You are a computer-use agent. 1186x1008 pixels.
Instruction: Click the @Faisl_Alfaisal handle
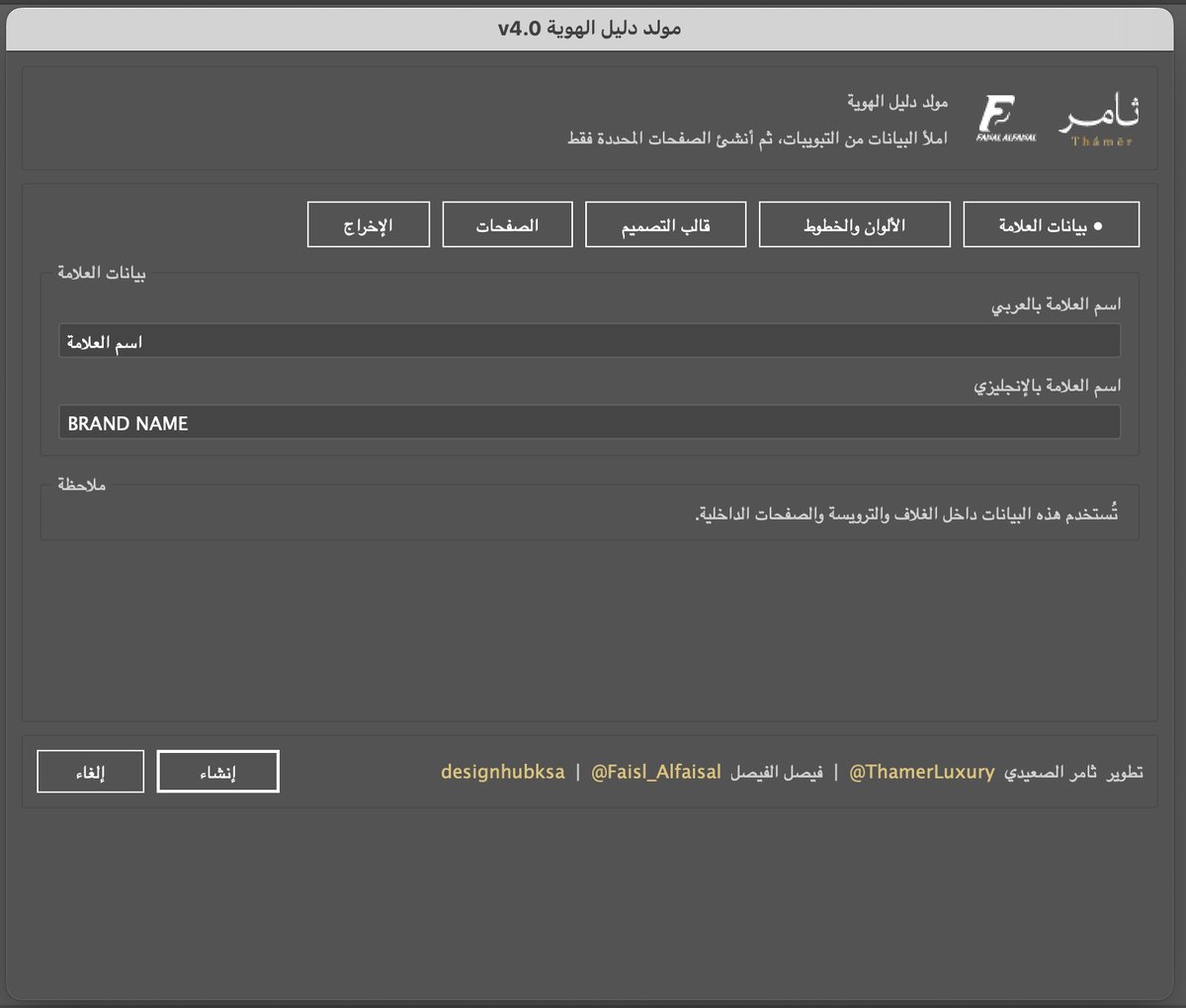tap(656, 772)
